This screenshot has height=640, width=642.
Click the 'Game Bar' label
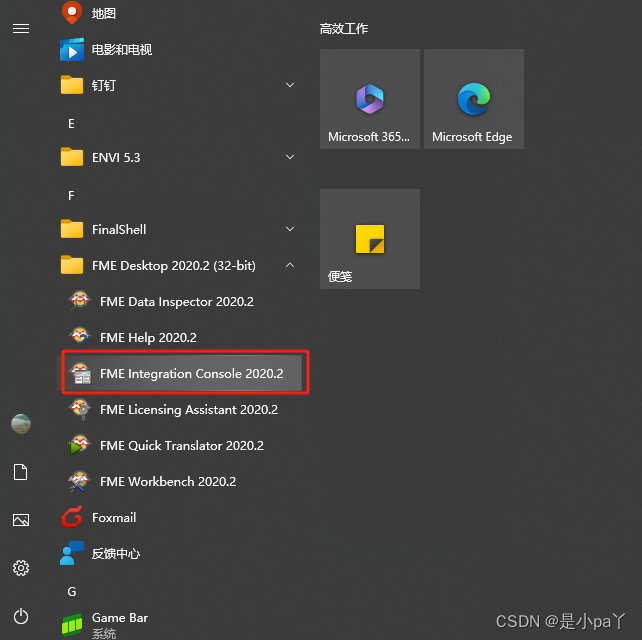click(120, 617)
